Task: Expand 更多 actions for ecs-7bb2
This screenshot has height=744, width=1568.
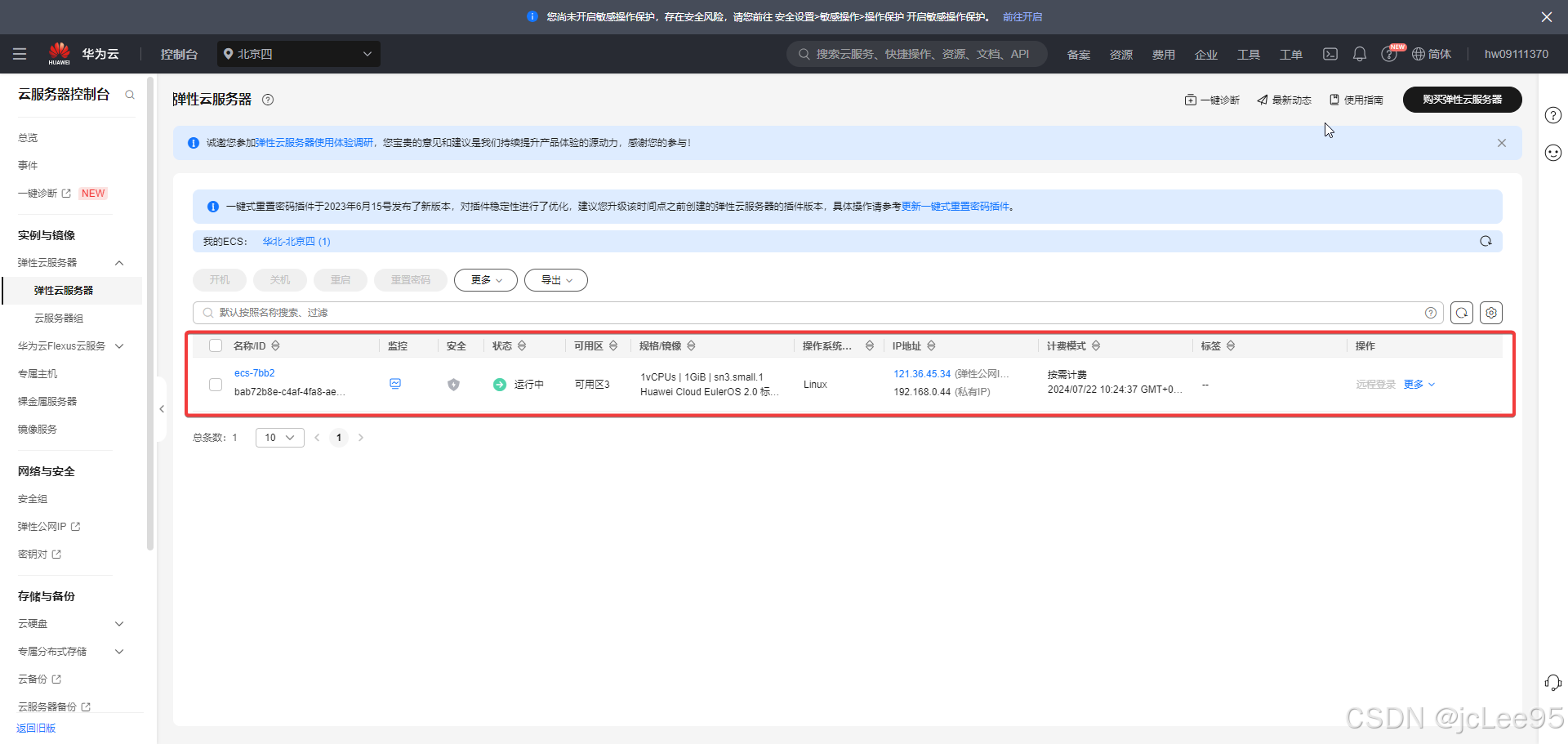Action: tap(1419, 385)
